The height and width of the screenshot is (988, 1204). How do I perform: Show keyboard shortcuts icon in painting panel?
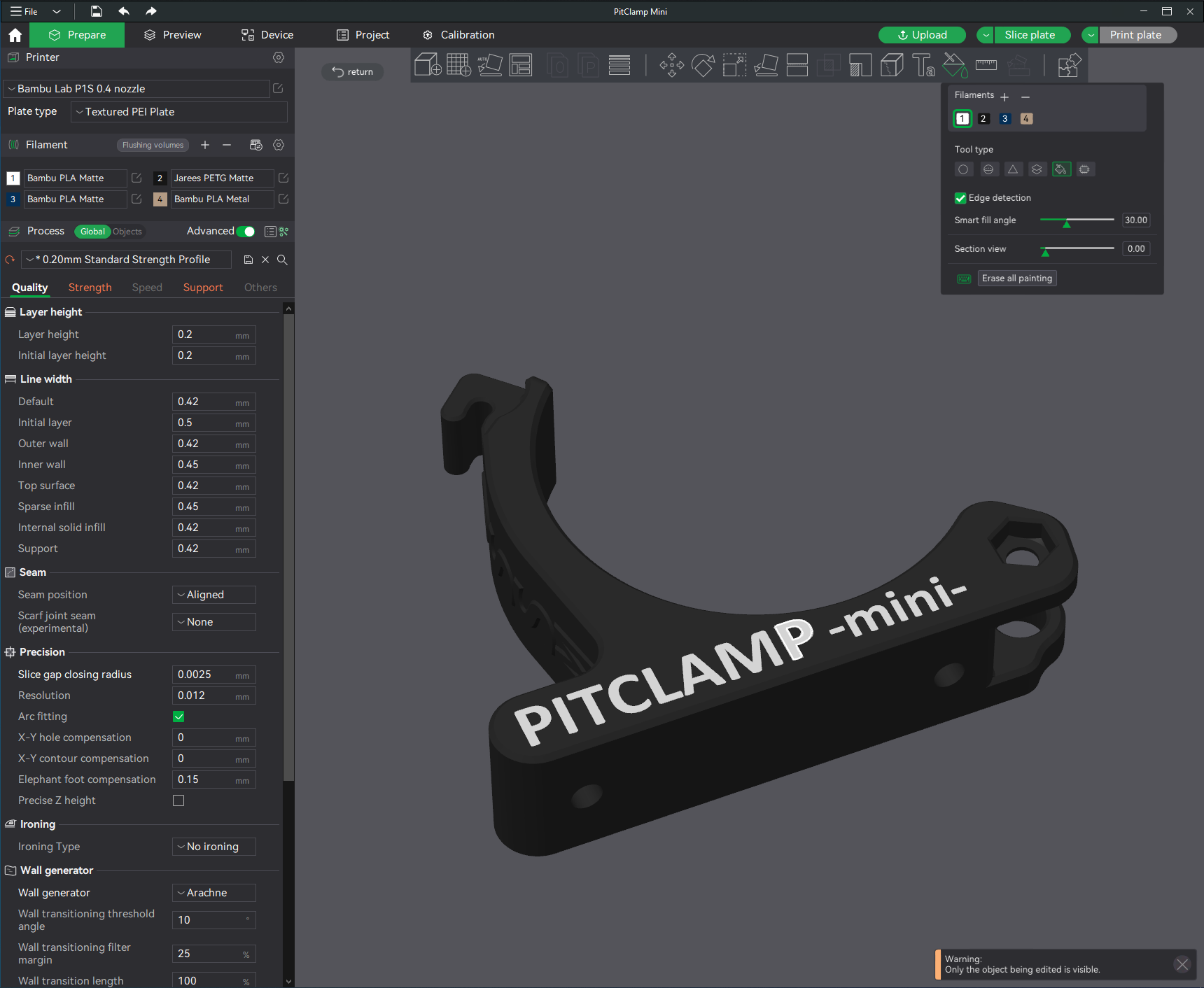click(x=964, y=278)
